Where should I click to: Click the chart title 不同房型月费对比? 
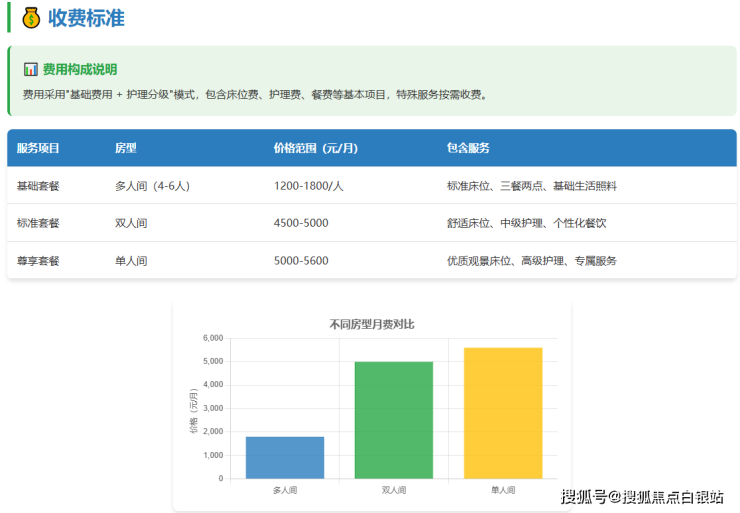tap(372, 324)
